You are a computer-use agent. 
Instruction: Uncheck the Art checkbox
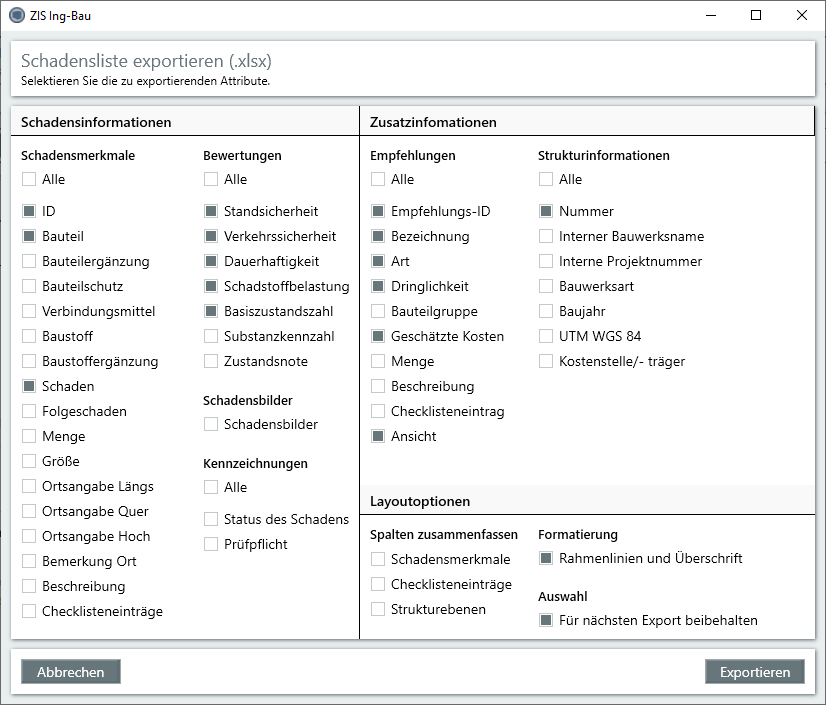coord(378,261)
